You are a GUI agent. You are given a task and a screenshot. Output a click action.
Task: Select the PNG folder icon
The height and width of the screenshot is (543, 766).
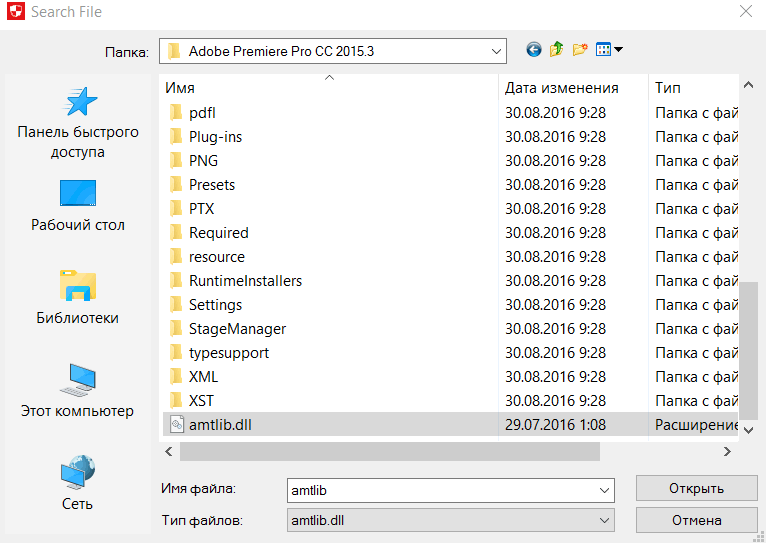(176, 161)
